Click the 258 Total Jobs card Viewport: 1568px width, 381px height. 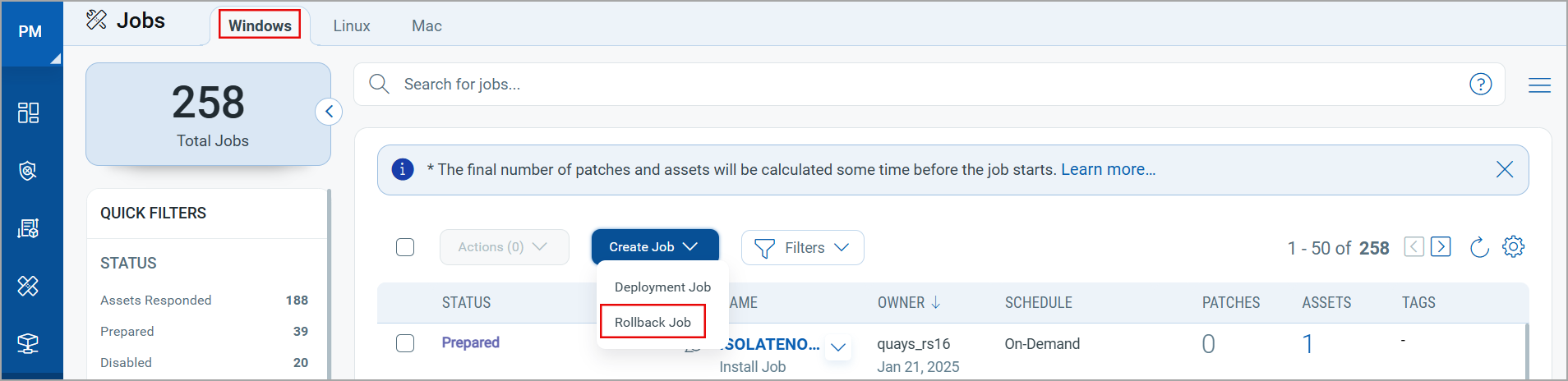click(209, 114)
